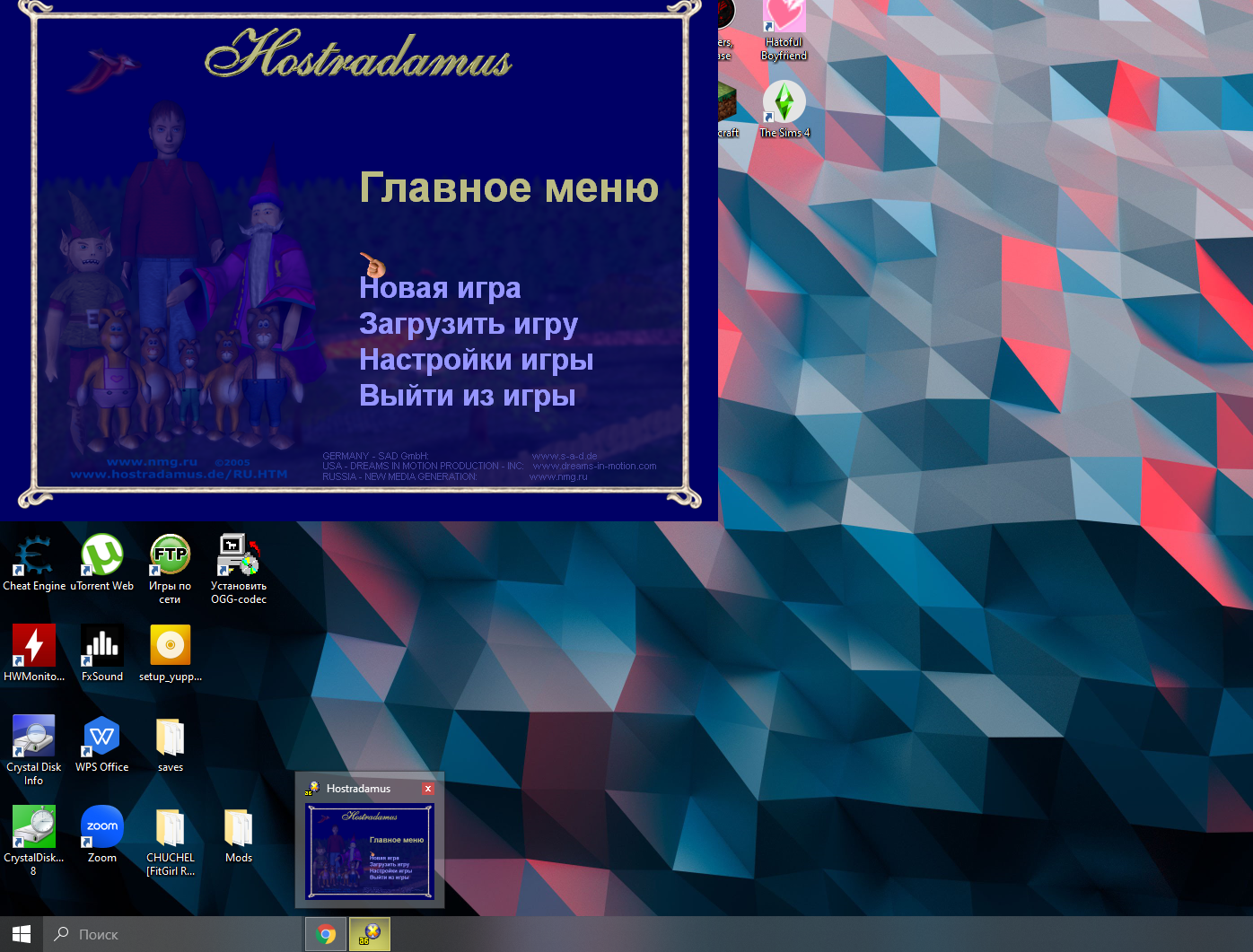Launch WPS Office from the desktop
Image resolution: width=1253 pixels, height=952 pixels.
(x=102, y=745)
